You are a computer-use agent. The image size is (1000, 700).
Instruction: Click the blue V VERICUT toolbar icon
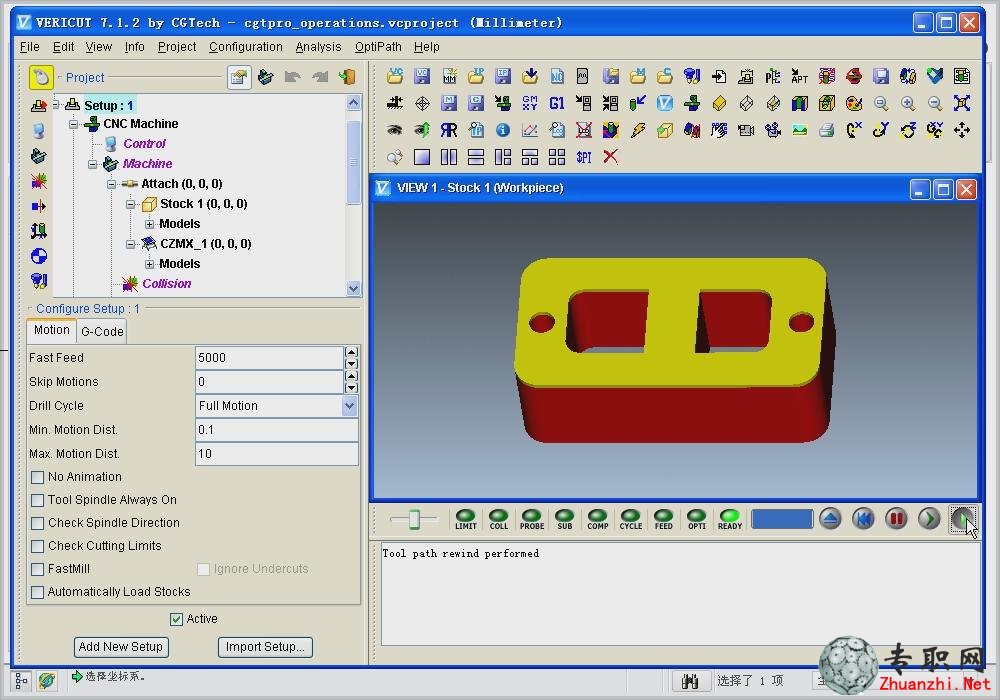point(665,103)
